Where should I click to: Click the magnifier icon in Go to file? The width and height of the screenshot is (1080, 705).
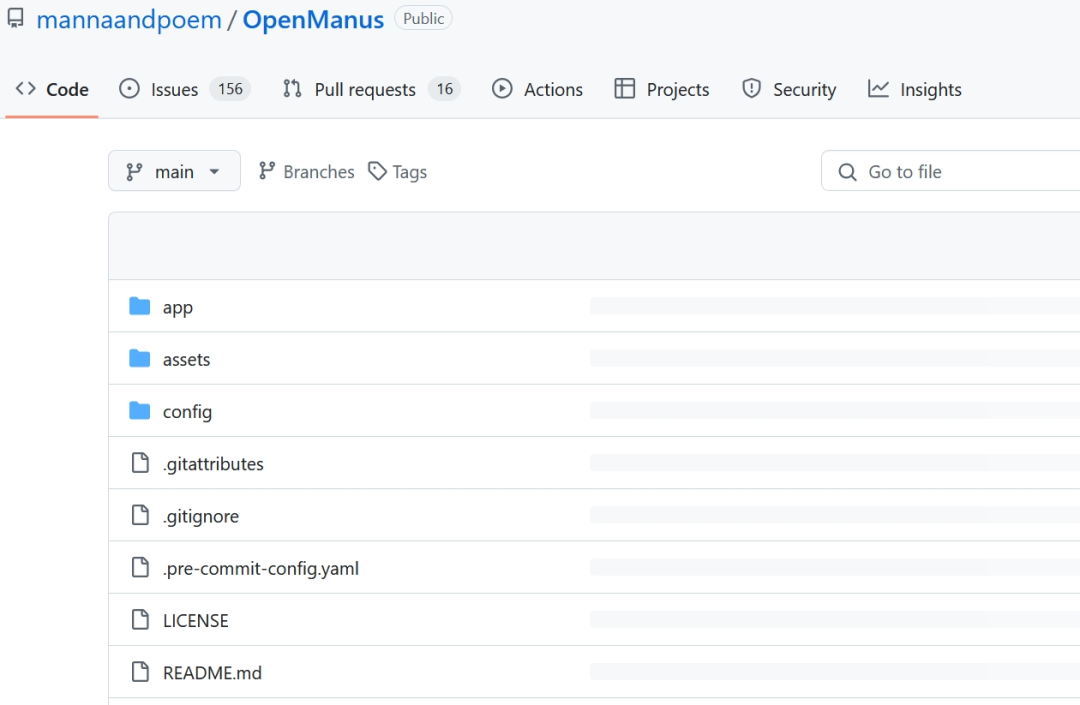[x=847, y=171]
